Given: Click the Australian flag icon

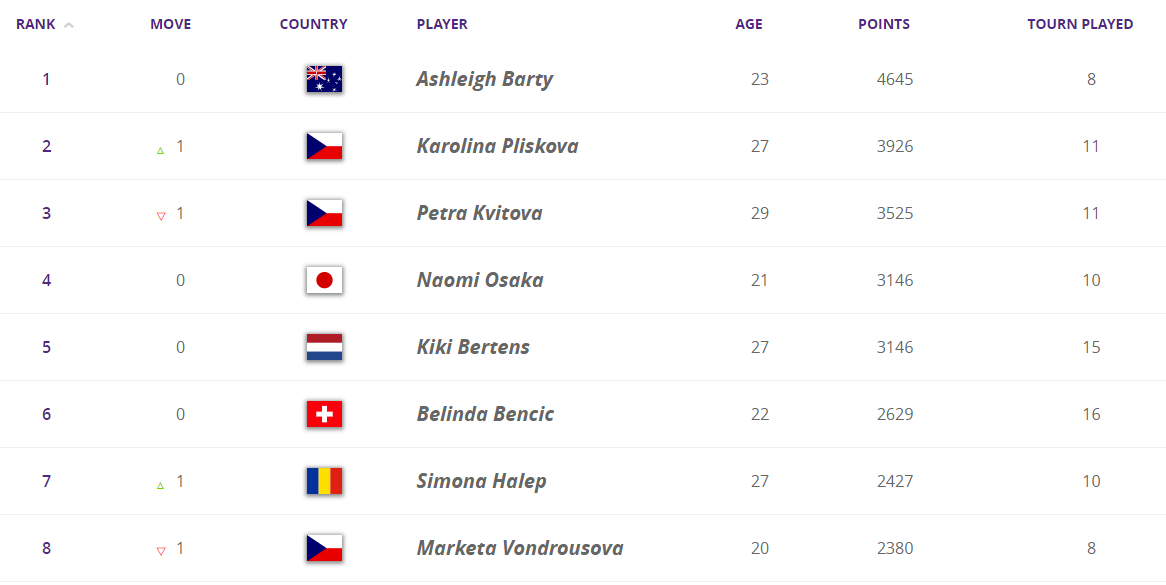Looking at the screenshot, I should [x=324, y=79].
